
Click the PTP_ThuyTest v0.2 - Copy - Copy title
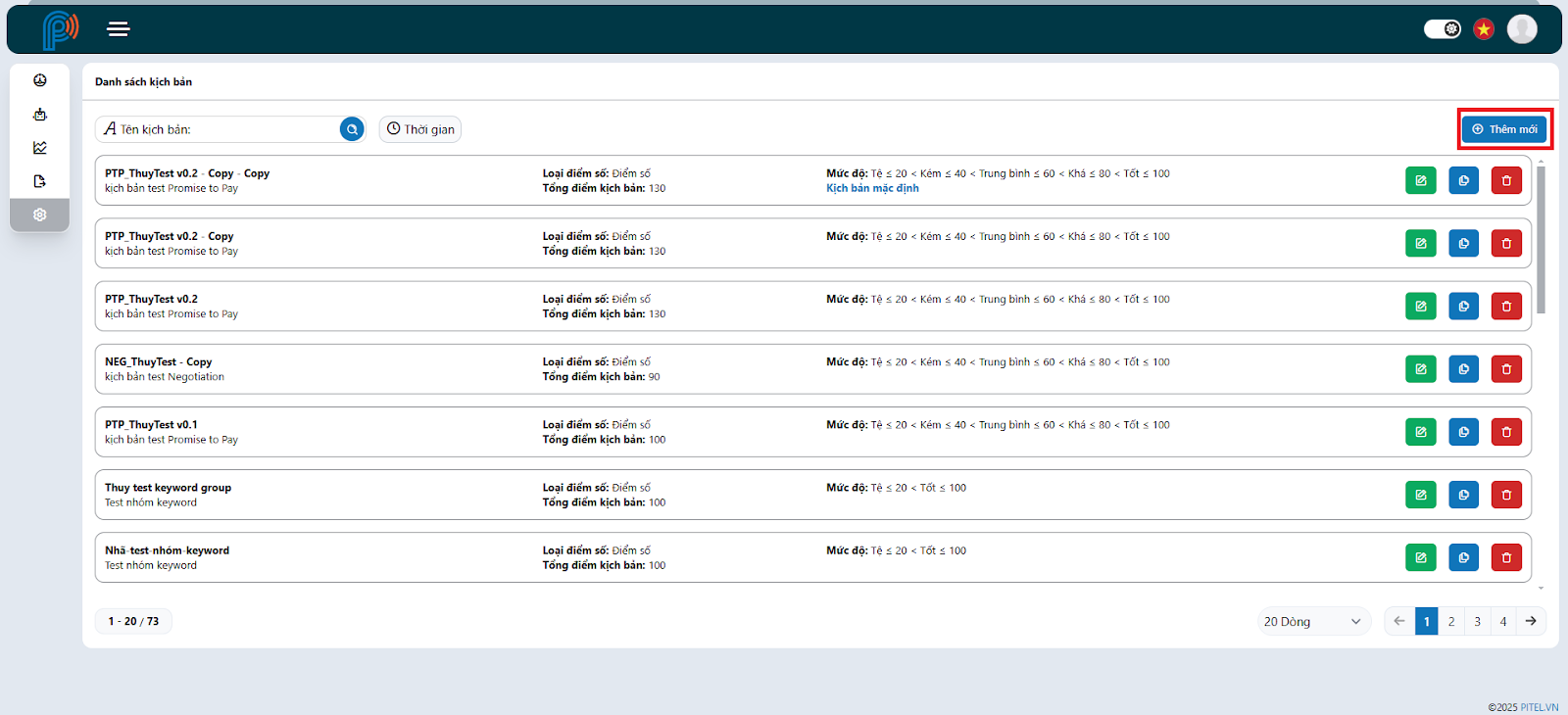click(x=187, y=173)
